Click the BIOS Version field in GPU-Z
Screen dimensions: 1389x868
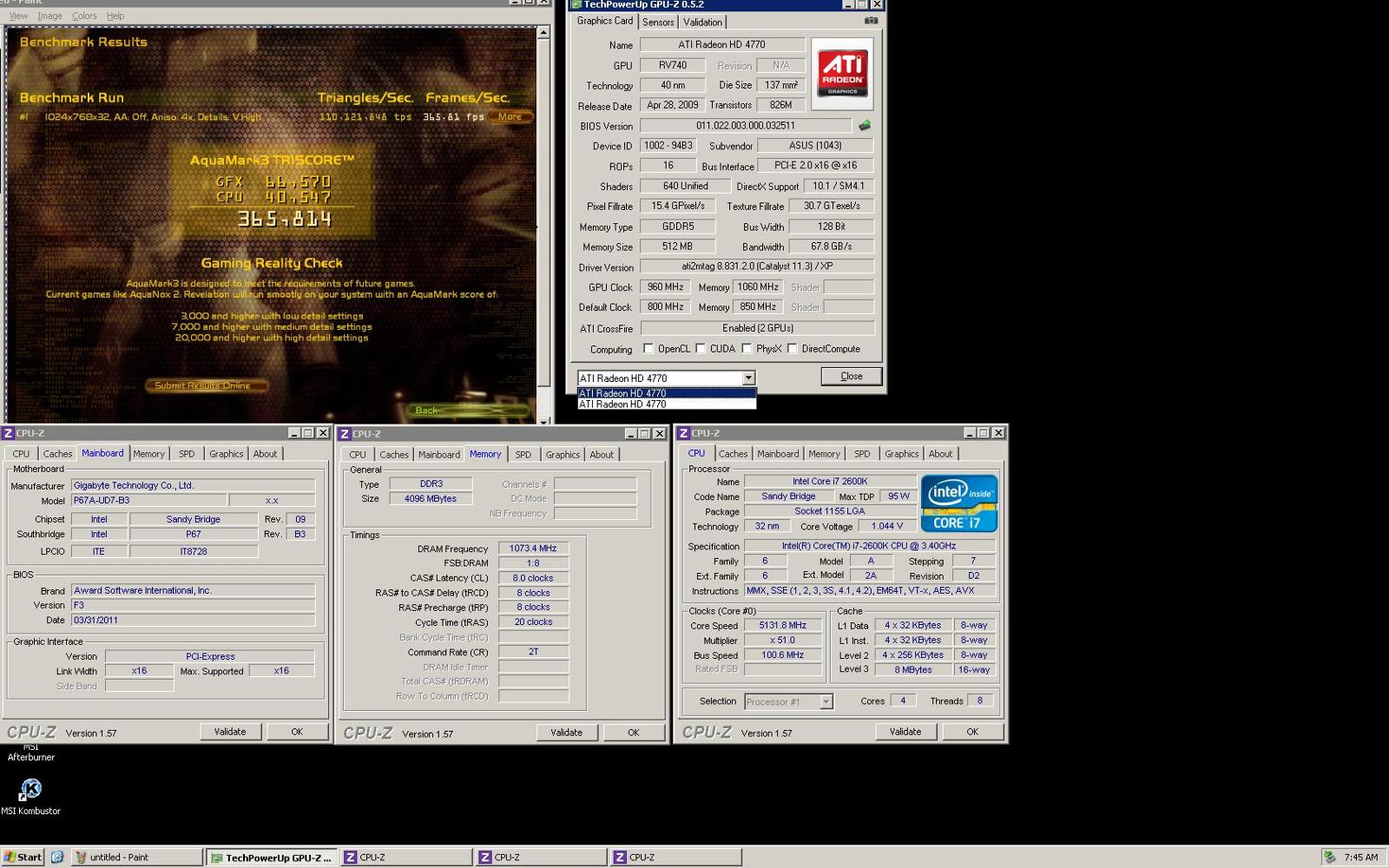[x=746, y=126]
